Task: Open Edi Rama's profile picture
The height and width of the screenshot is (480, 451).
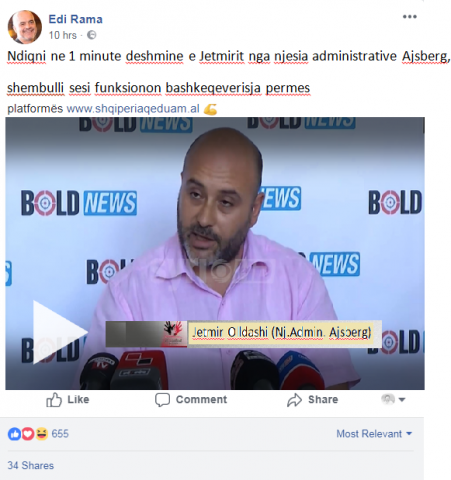Action: point(25,27)
